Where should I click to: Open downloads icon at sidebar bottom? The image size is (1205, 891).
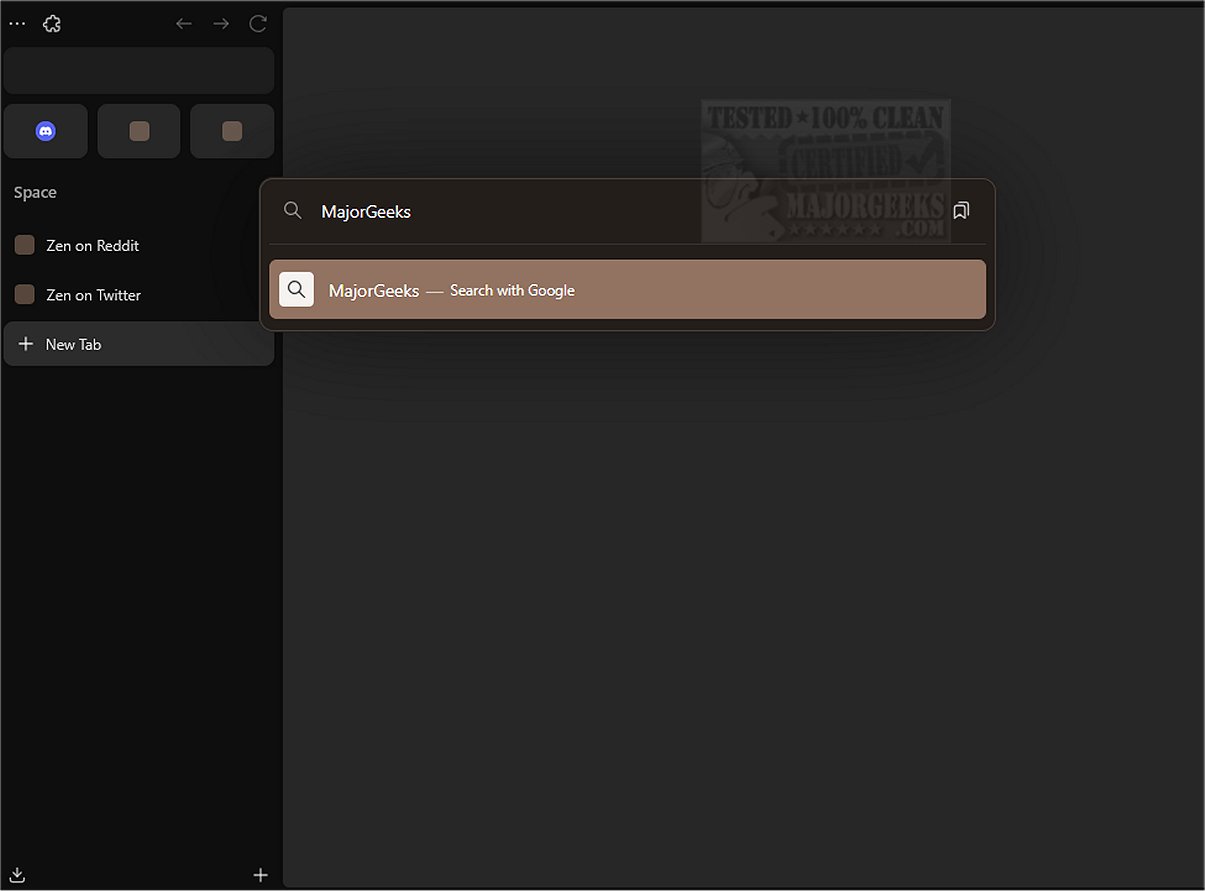pyautogui.click(x=17, y=874)
